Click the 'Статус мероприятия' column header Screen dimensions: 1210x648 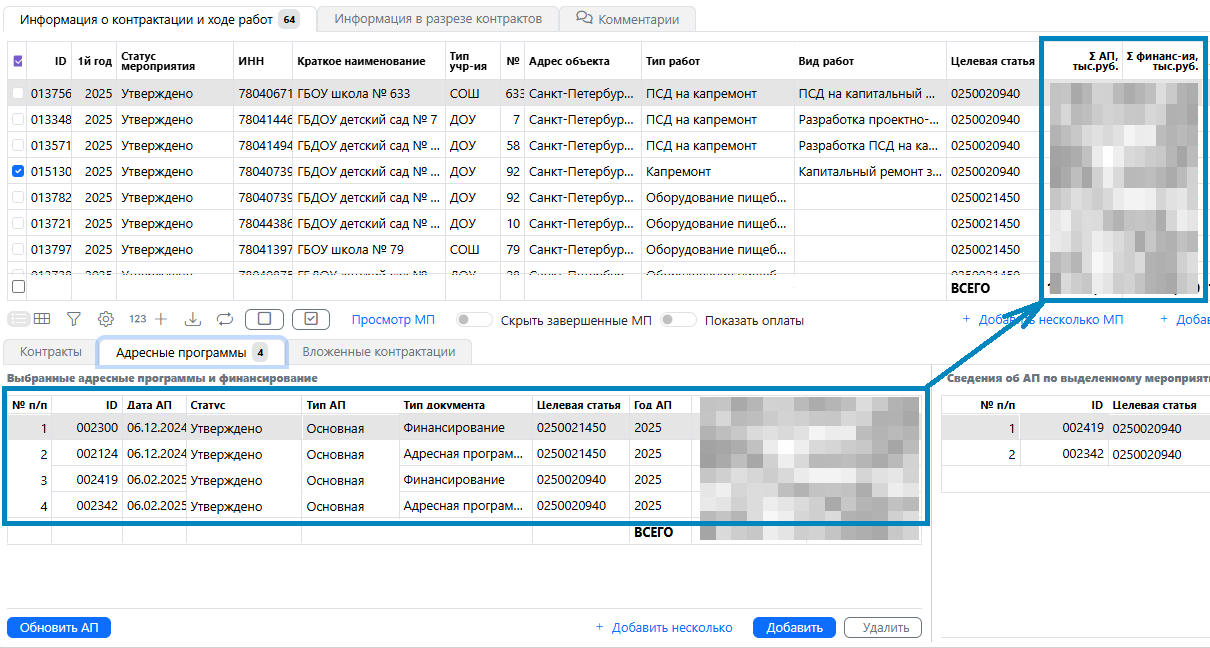click(153, 61)
